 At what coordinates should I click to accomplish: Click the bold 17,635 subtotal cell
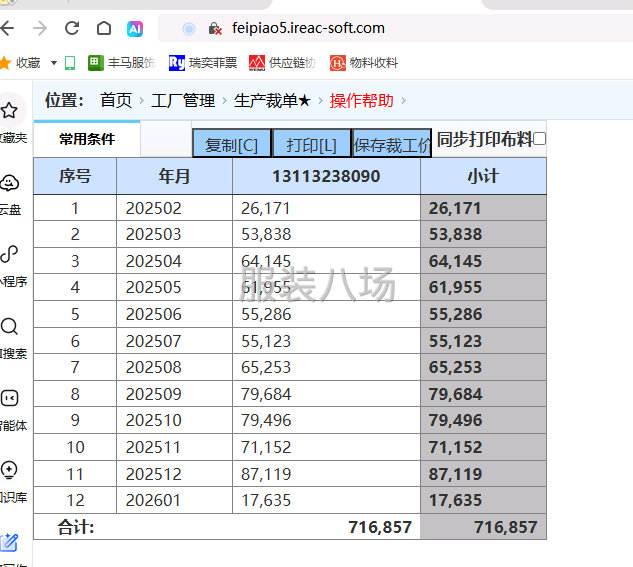(x=483, y=500)
